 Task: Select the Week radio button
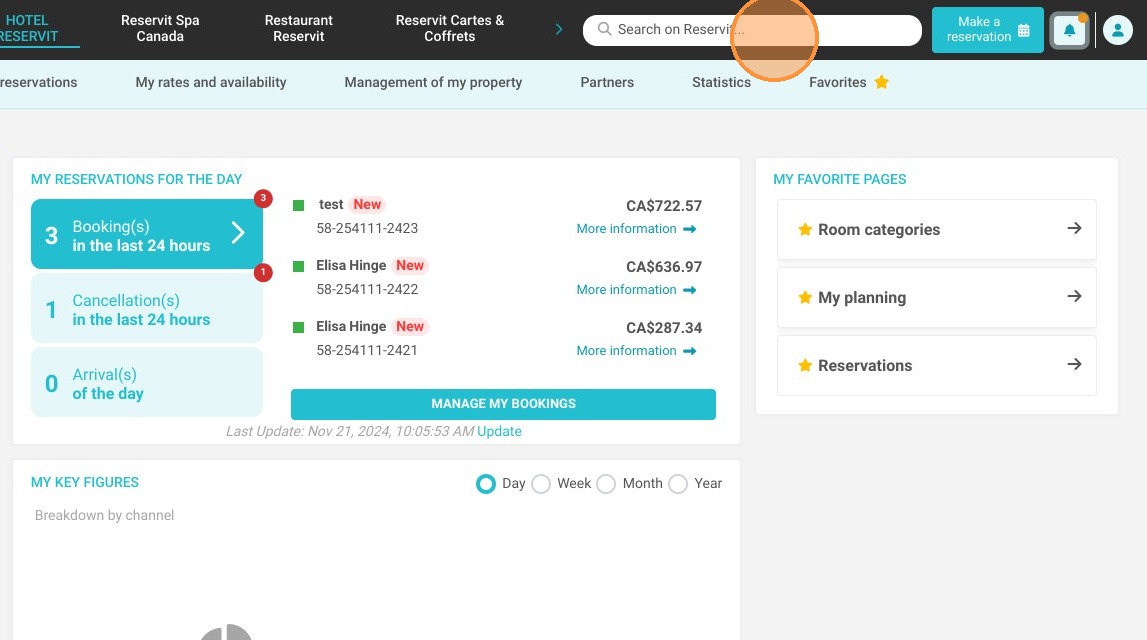(541, 483)
